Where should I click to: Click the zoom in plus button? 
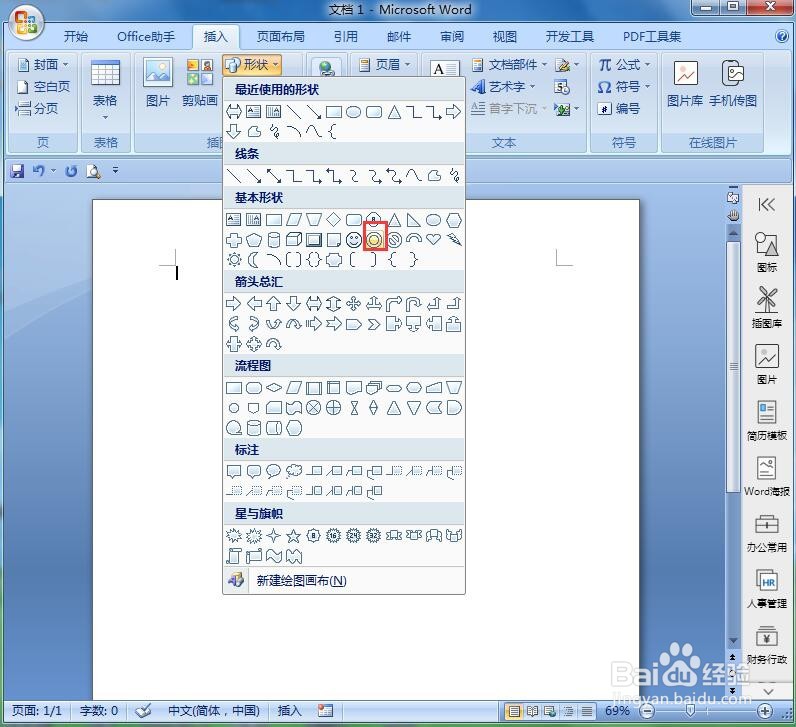(x=765, y=711)
